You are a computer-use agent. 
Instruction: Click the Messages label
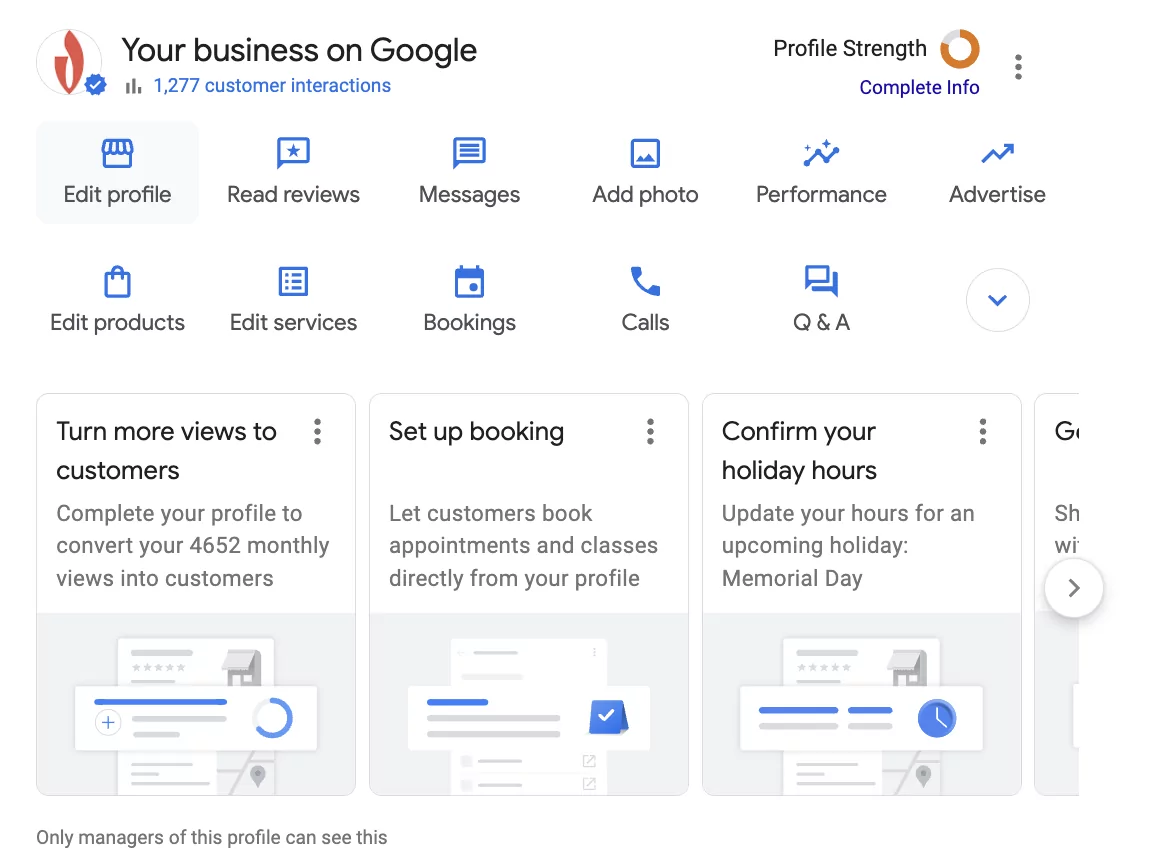[x=469, y=195]
